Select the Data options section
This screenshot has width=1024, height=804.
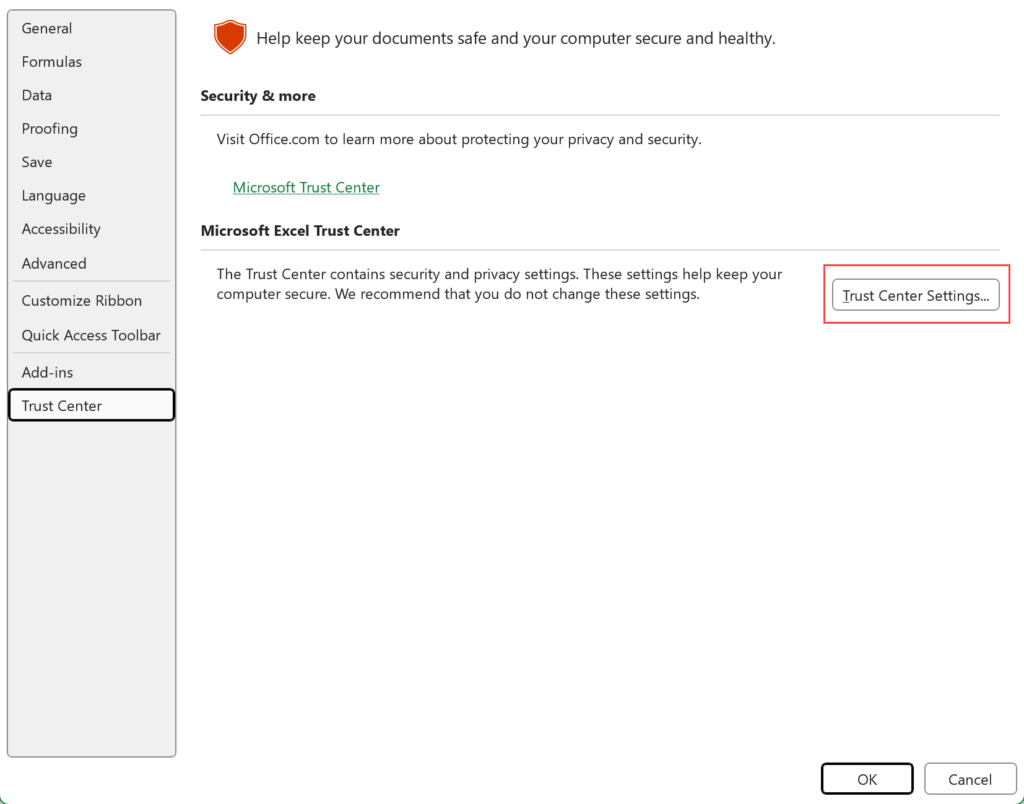[36, 95]
